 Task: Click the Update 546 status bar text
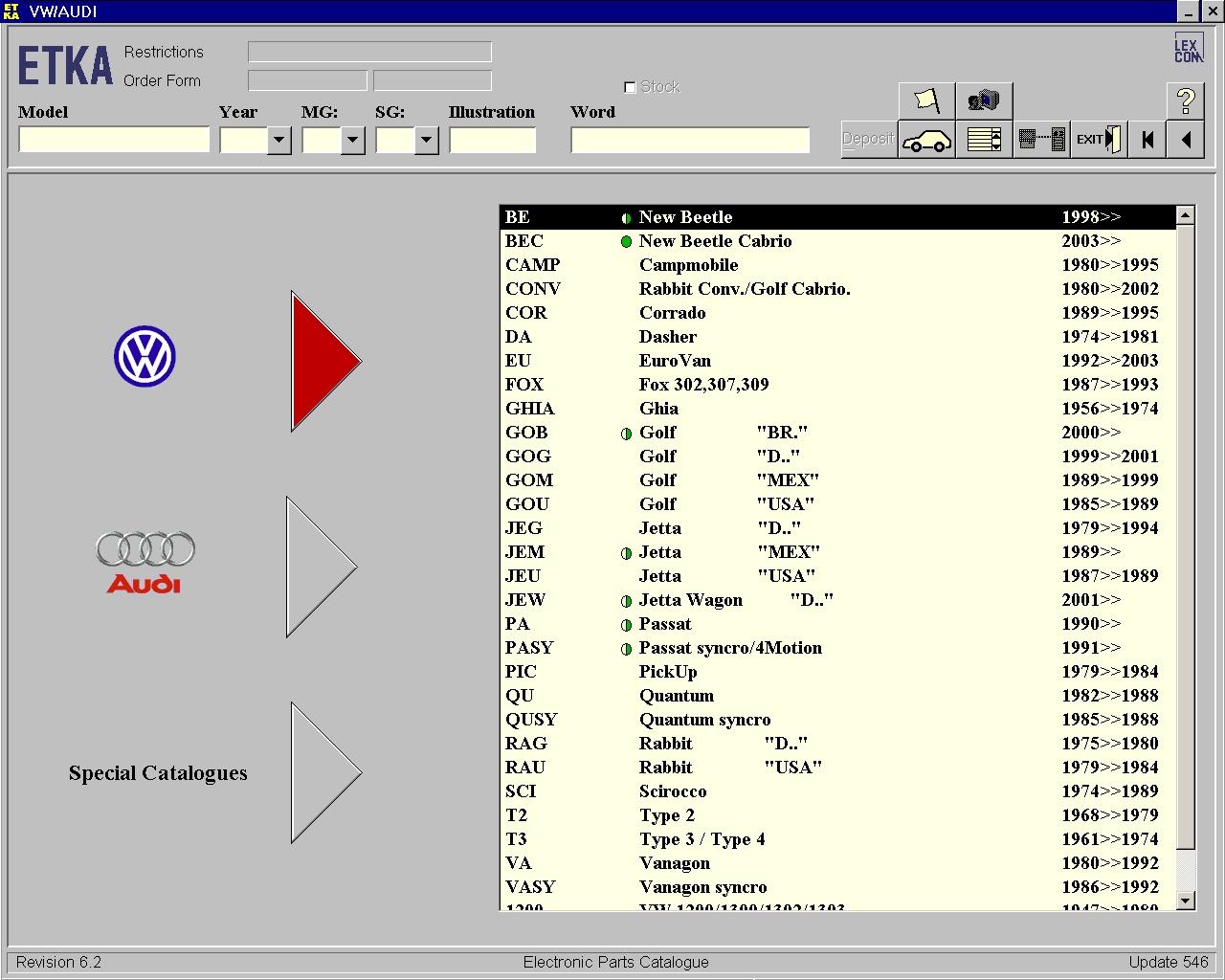[x=1169, y=962]
